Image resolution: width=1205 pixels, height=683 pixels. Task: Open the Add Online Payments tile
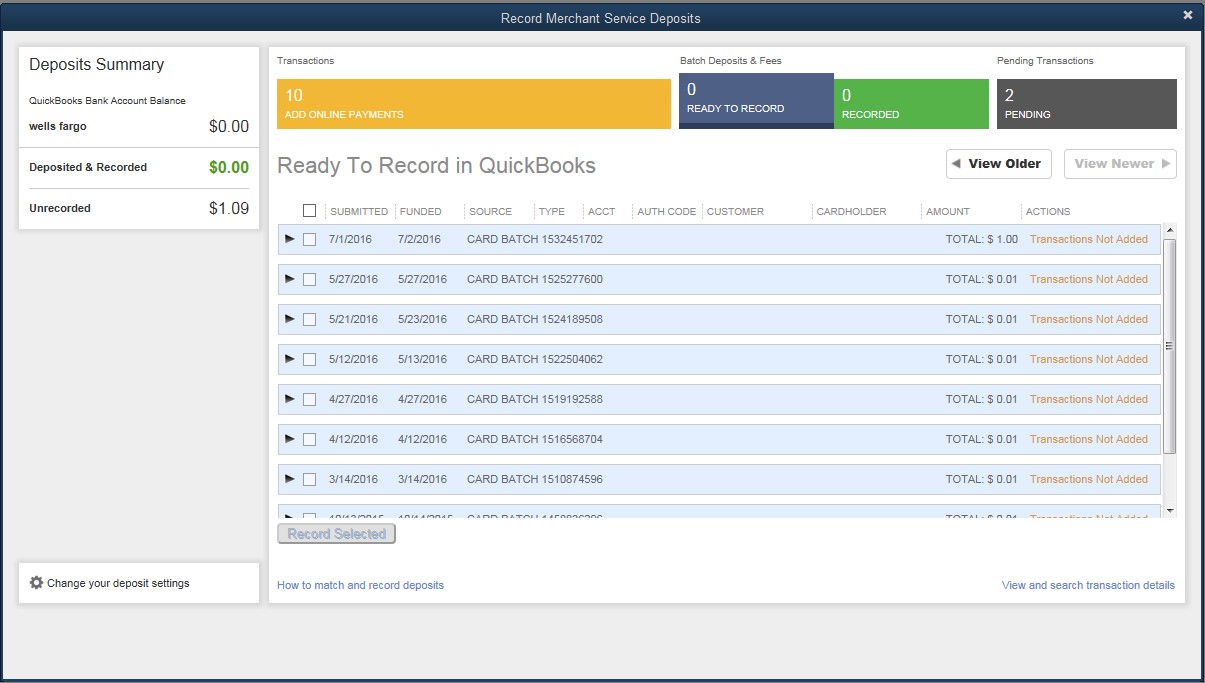pyautogui.click(x=474, y=104)
